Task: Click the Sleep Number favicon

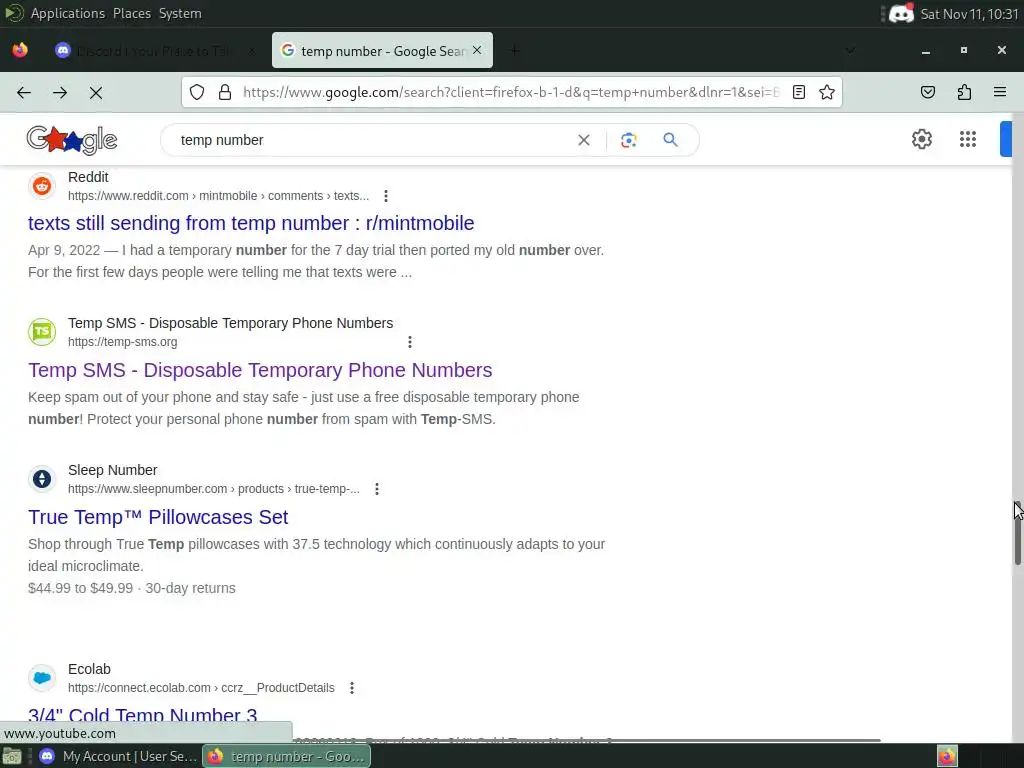Action: 42,479
